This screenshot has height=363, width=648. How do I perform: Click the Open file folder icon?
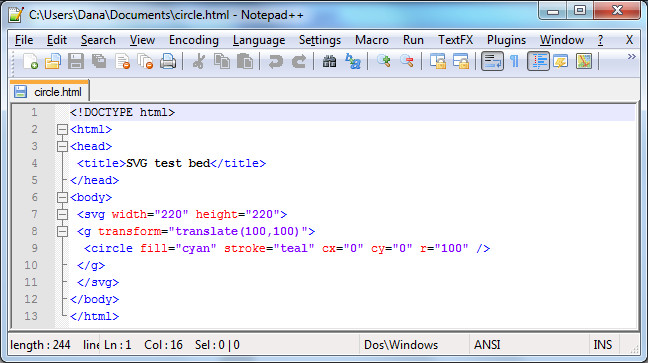53,62
